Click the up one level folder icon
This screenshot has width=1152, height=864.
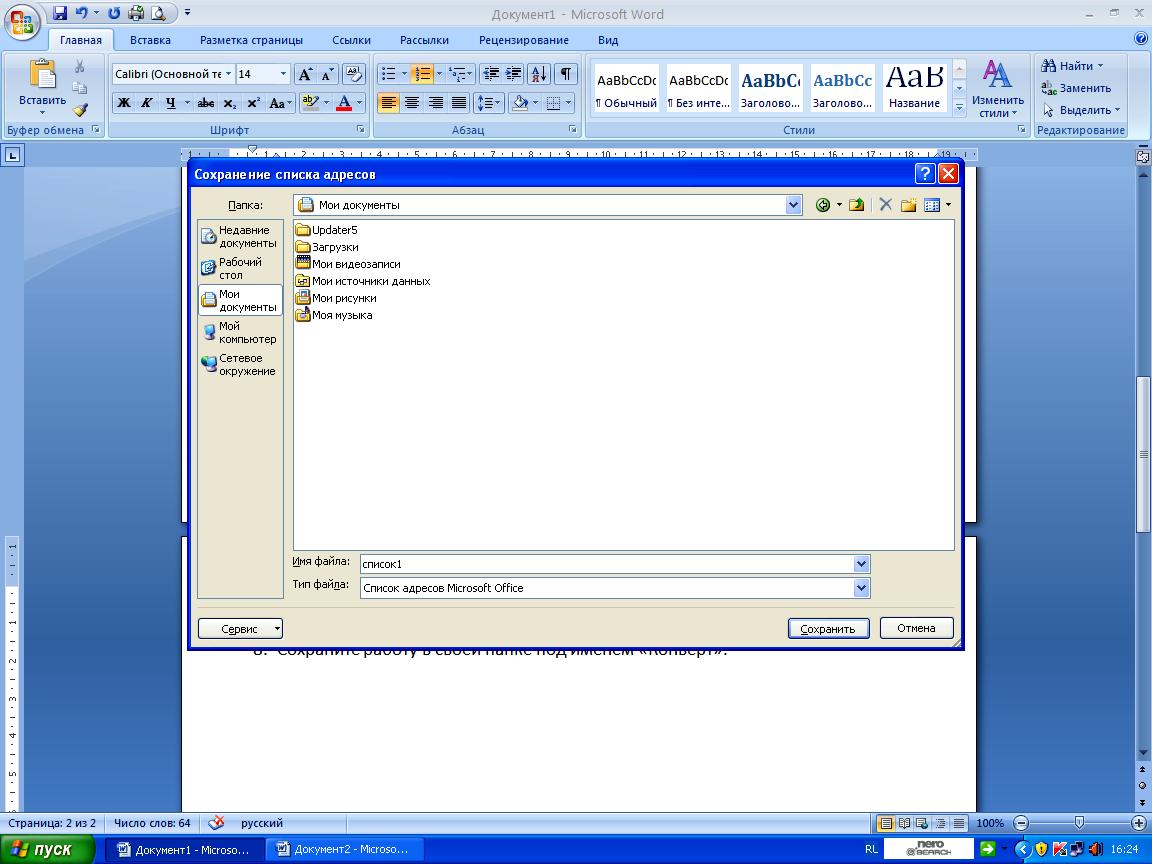click(856, 205)
